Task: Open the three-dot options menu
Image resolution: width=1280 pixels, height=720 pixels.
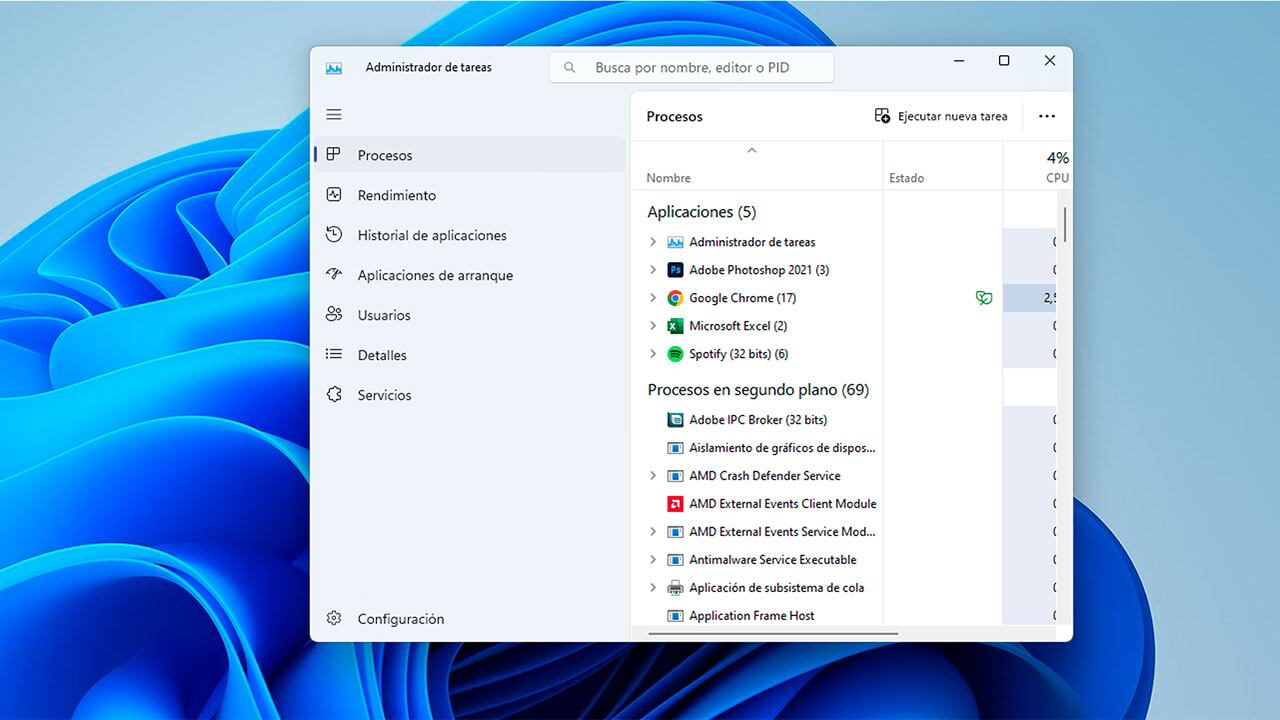Action: pyautogui.click(x=1046, y=115)
